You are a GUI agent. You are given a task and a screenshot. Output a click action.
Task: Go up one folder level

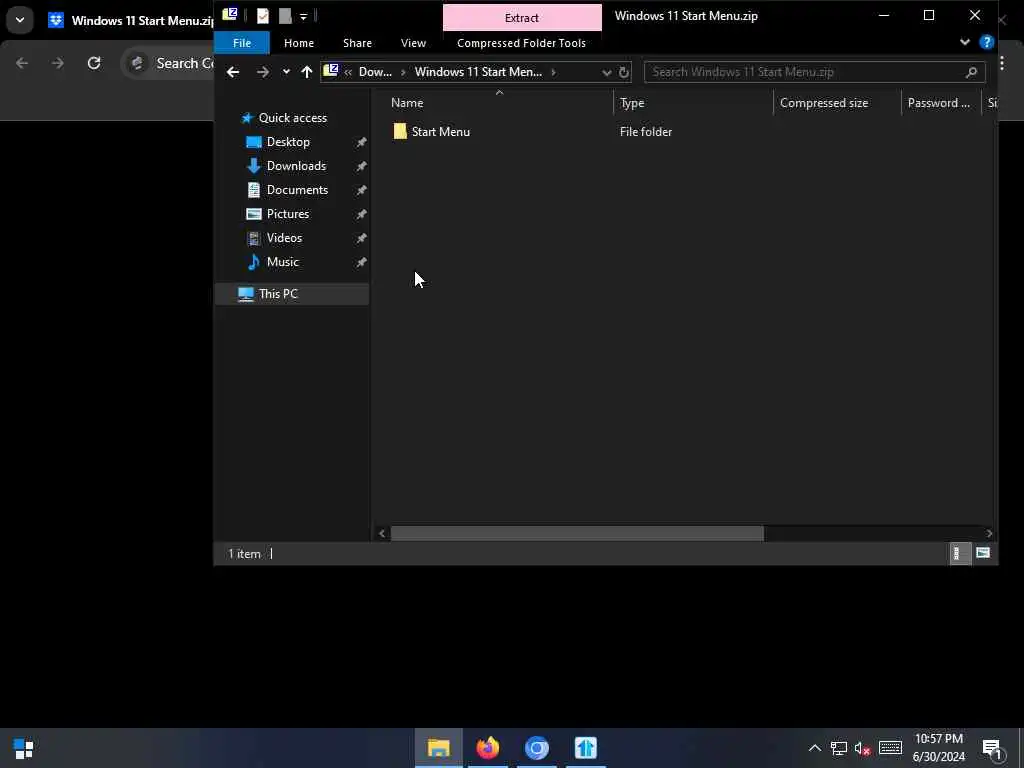[307, 72]
